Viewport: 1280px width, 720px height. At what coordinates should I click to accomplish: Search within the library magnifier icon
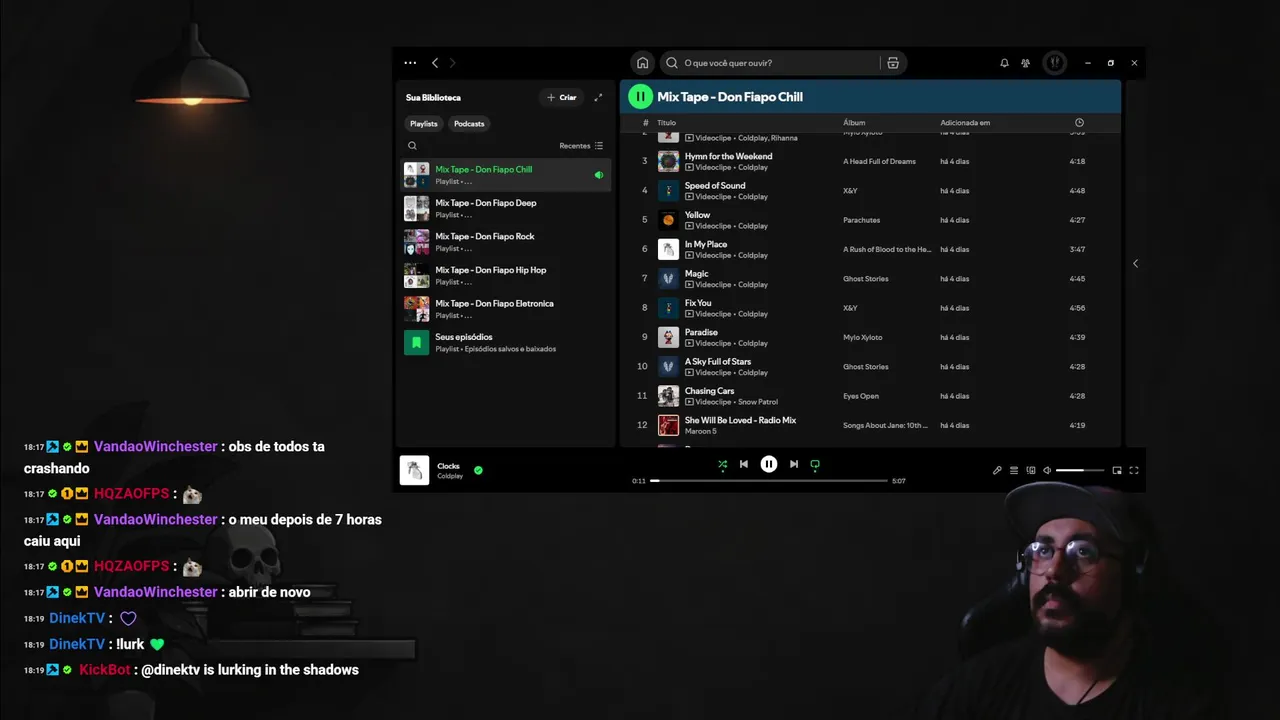412,146
